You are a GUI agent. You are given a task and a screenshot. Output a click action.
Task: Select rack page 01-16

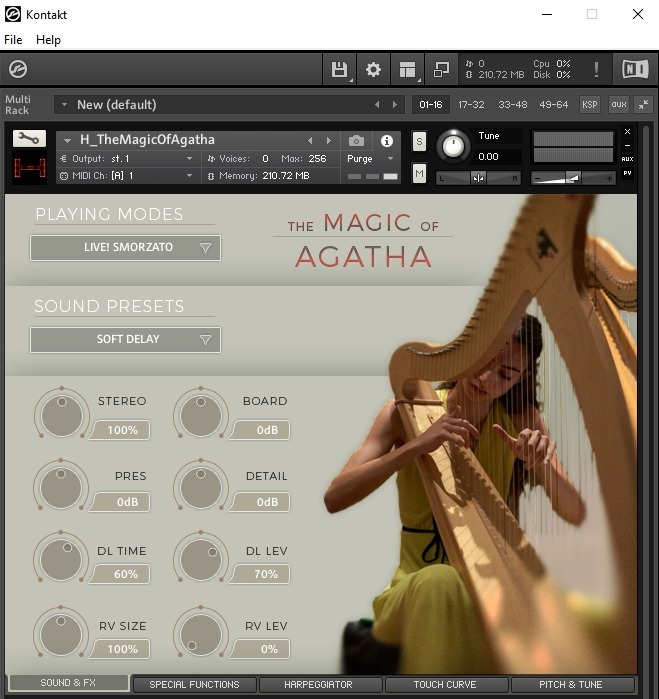(x=431, y=105)
